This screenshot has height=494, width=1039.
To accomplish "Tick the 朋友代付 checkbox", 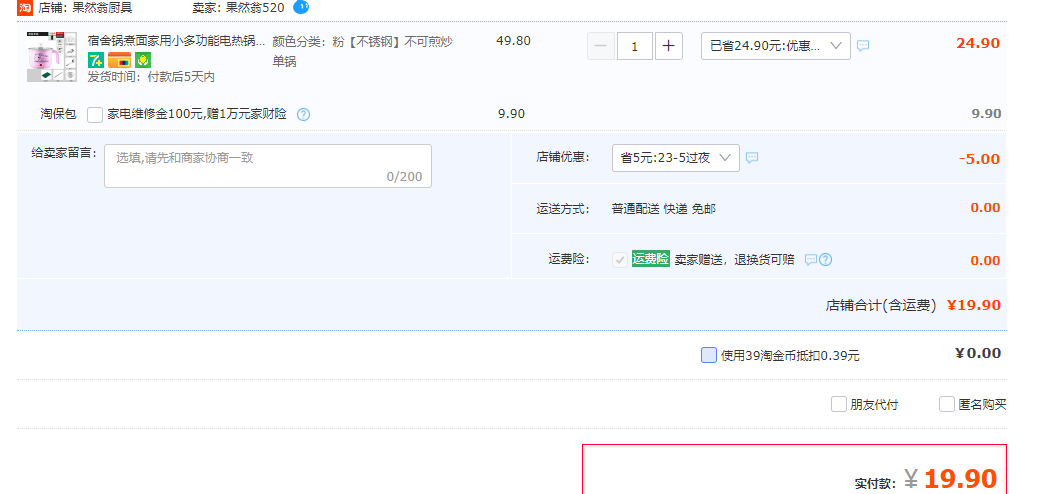I will [x=839, y=404].
